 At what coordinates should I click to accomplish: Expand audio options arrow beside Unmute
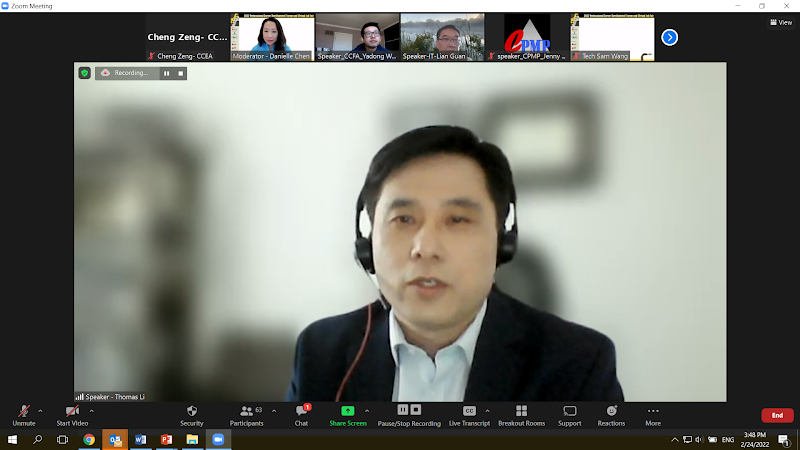pos(40,411)
